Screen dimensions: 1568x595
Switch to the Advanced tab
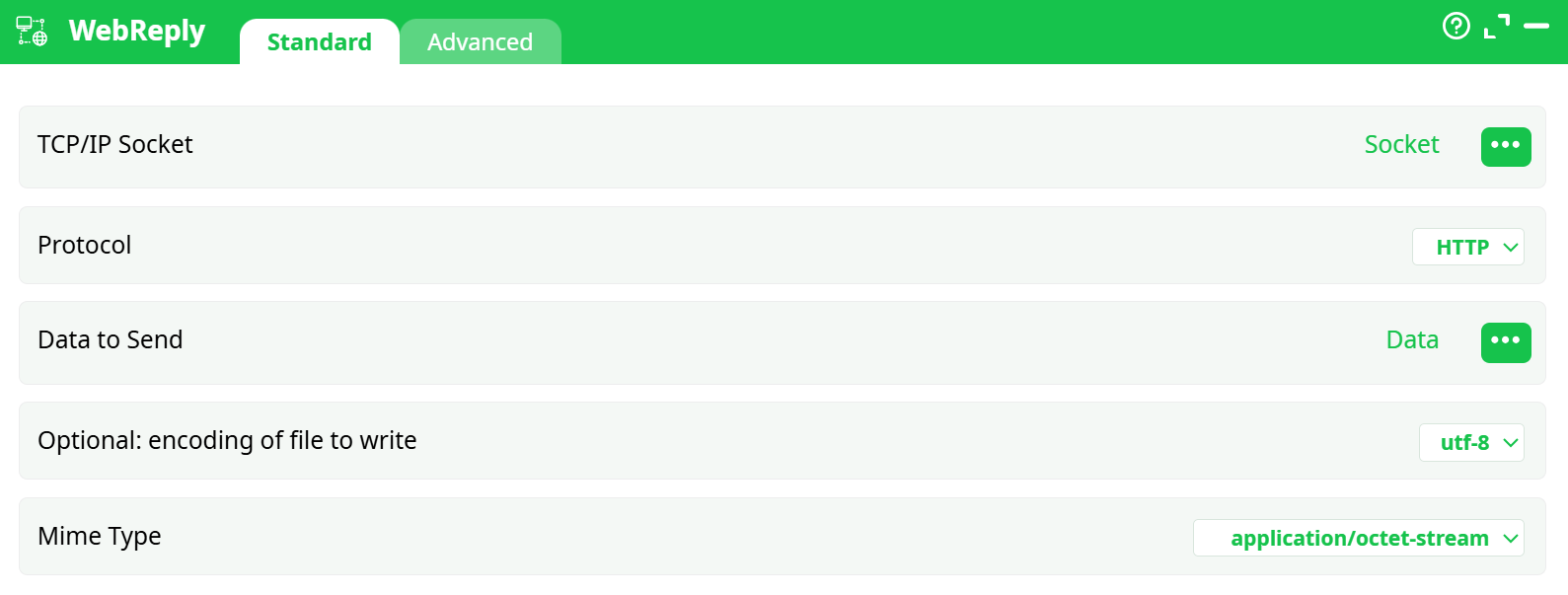point(480,42)
